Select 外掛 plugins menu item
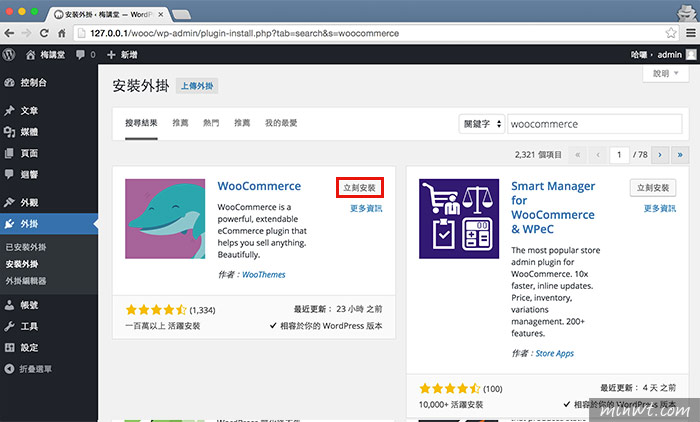Screen dimensions: 700x422 coord(49,224)
